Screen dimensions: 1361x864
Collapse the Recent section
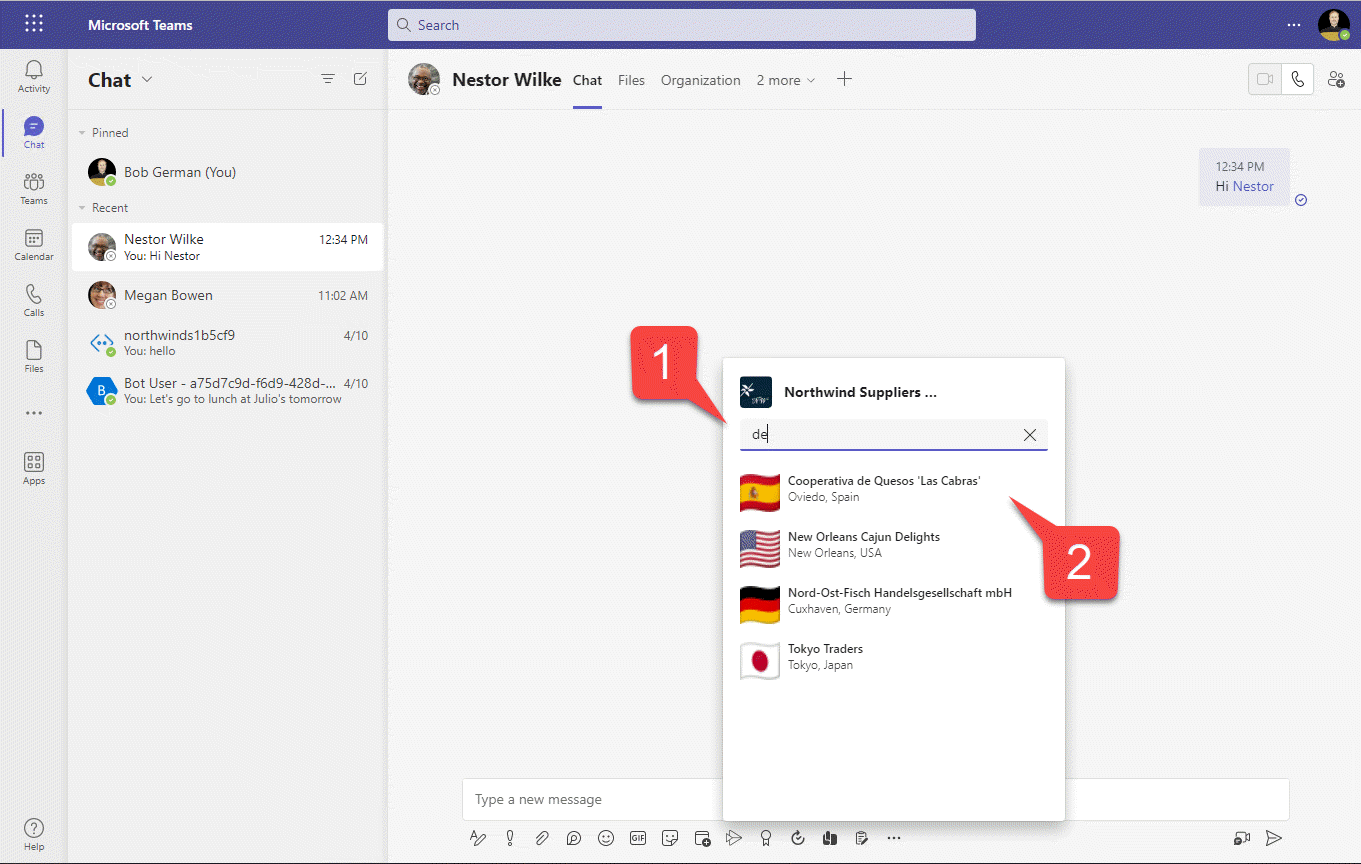click(x=83, y=208)
